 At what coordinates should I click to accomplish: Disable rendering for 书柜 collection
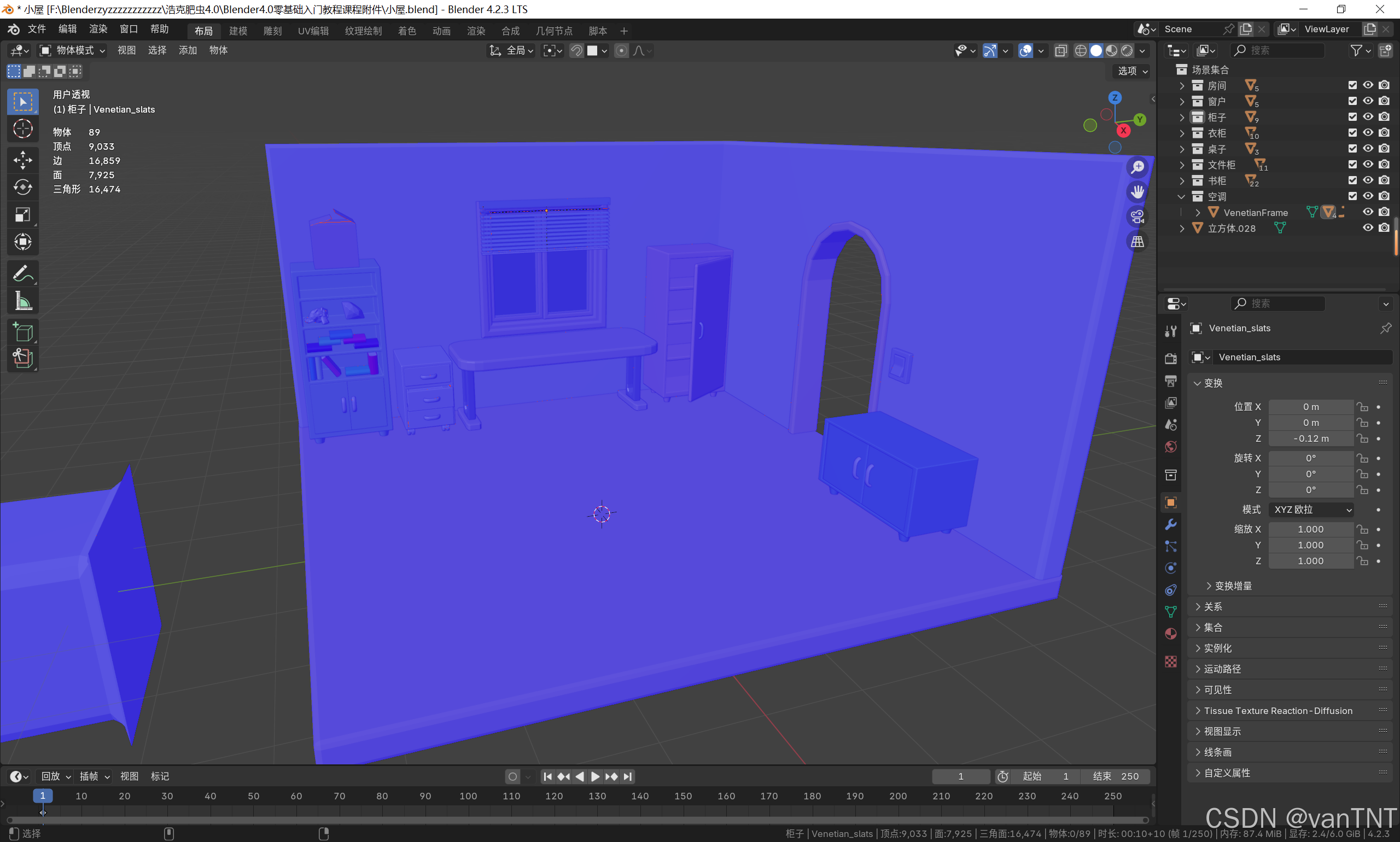1384,180
